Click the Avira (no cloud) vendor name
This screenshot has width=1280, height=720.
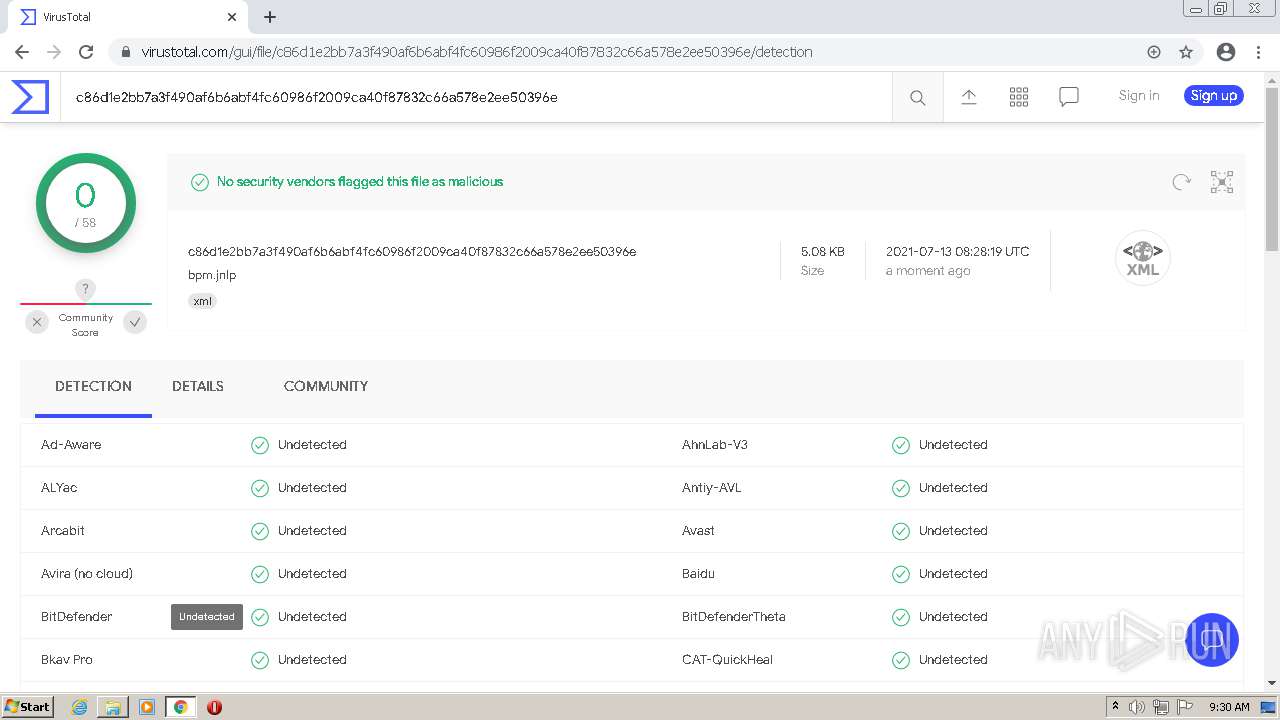tap(87, 574)
